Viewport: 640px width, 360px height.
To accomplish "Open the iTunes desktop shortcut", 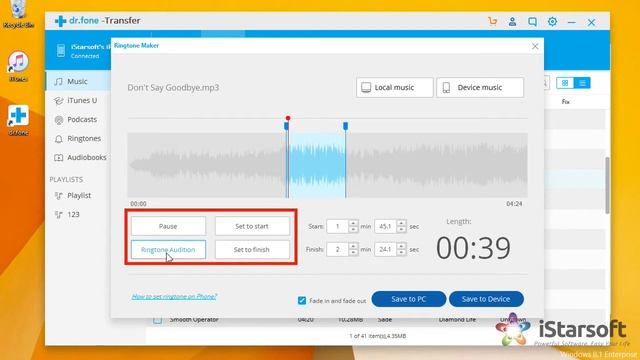I will pos(18,67).
